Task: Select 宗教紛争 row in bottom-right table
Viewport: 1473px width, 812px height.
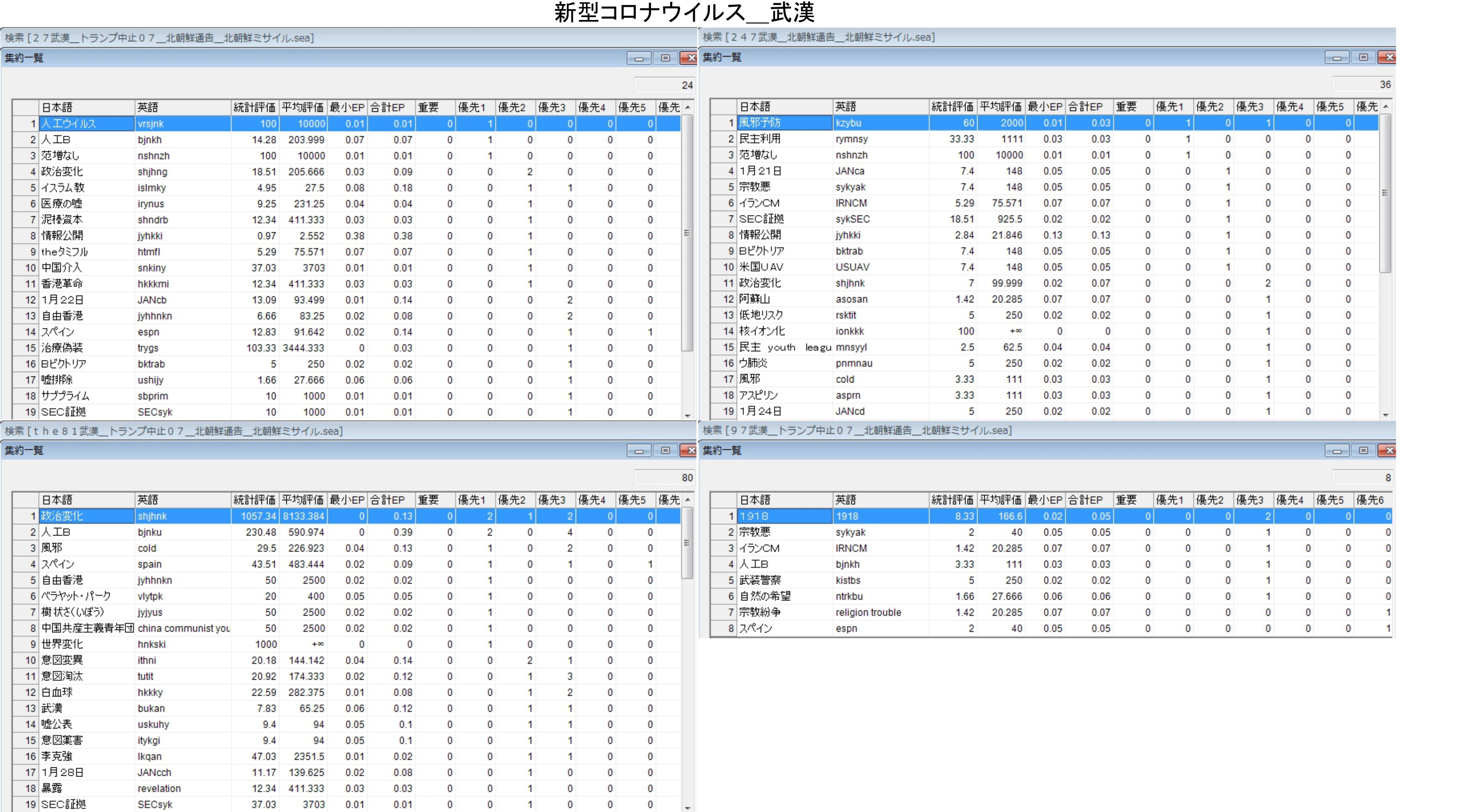Action: click(783, 612)
